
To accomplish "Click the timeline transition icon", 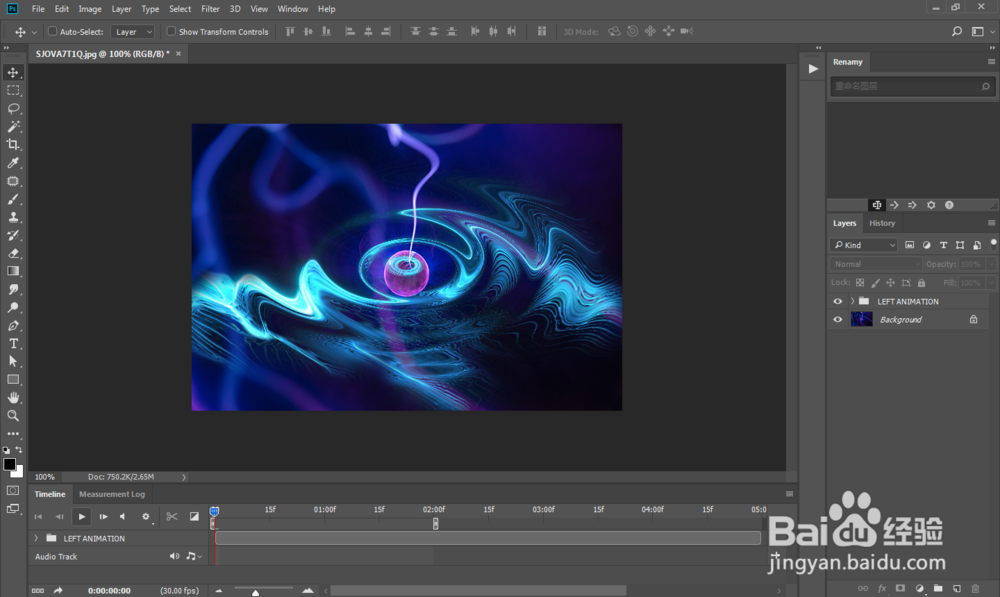I will pos(195,517).
